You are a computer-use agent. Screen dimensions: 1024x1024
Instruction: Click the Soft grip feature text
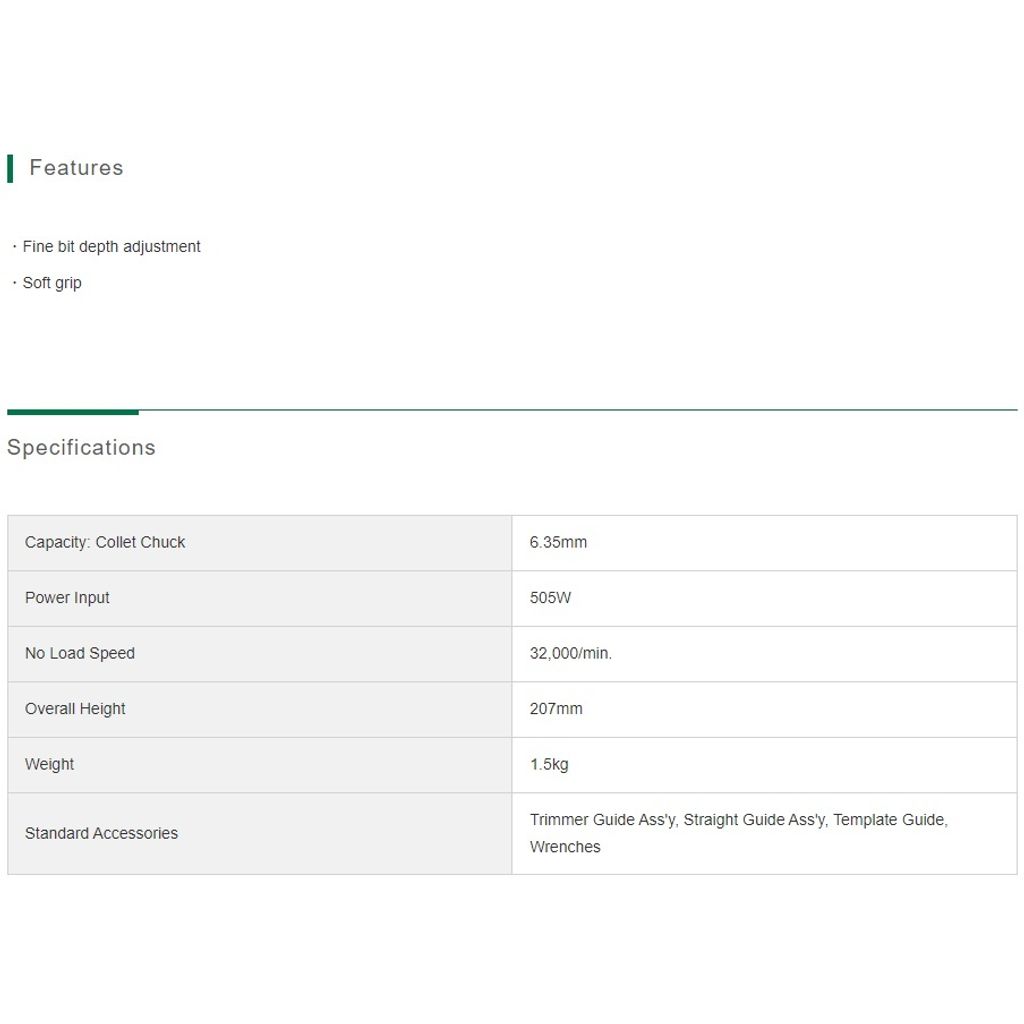pos(52,283)
